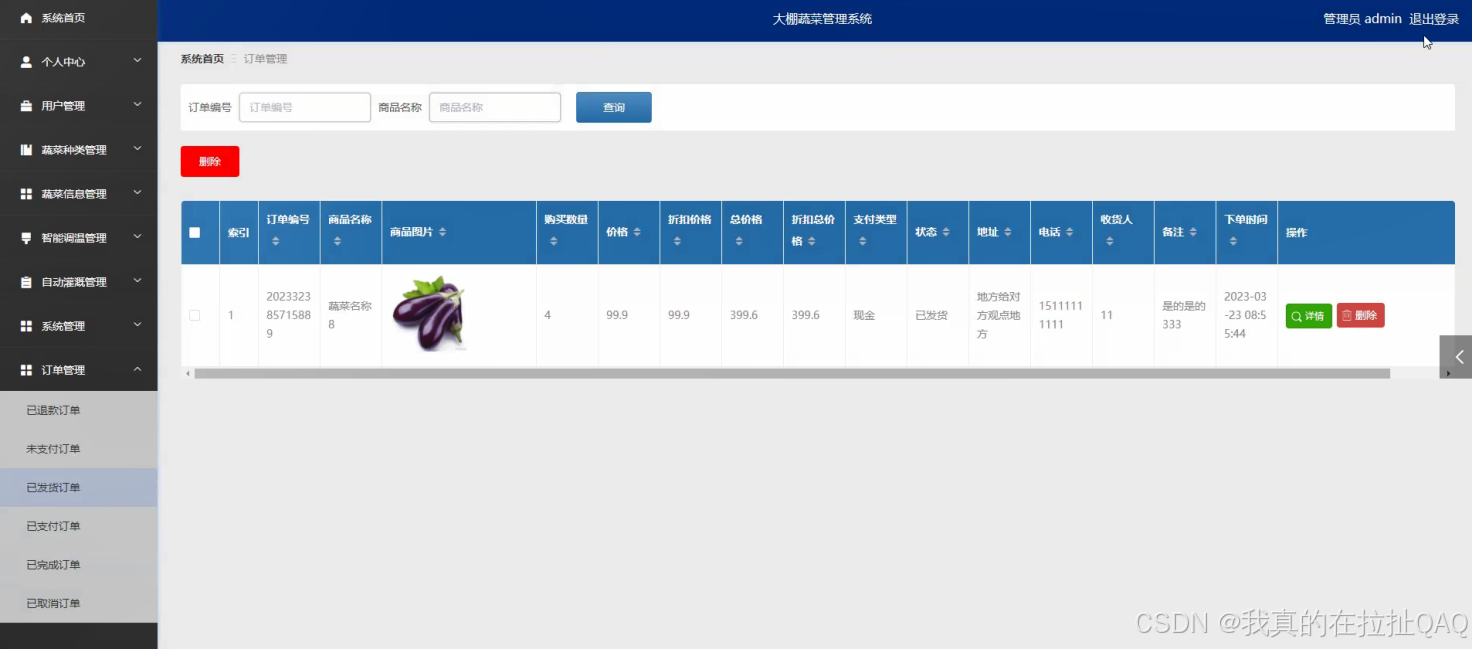The image size is (1472, 649).
Task: Click 退出登录 link in header
Action: click(1434, 19)
